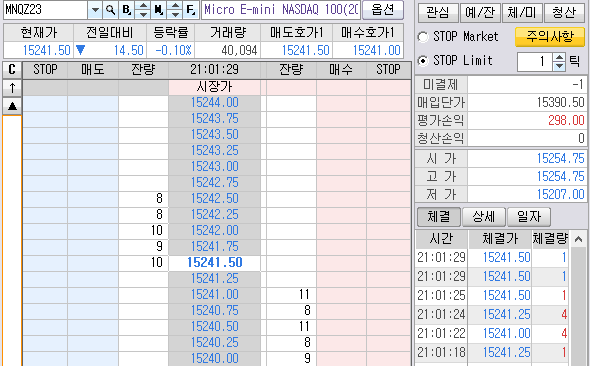This screenshot has width=590, height=366.
Task: Click the 매수호가1 value 15241.00
Action: point(376,50)
